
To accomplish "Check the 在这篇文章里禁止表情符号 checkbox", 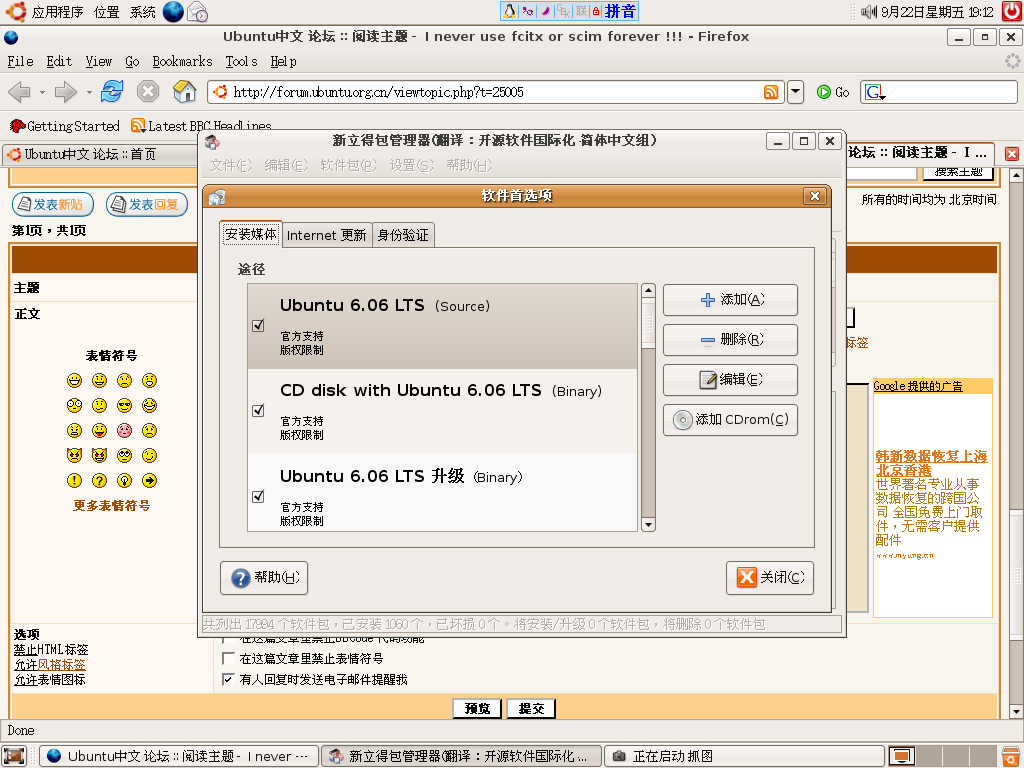I will pos(228,658).
